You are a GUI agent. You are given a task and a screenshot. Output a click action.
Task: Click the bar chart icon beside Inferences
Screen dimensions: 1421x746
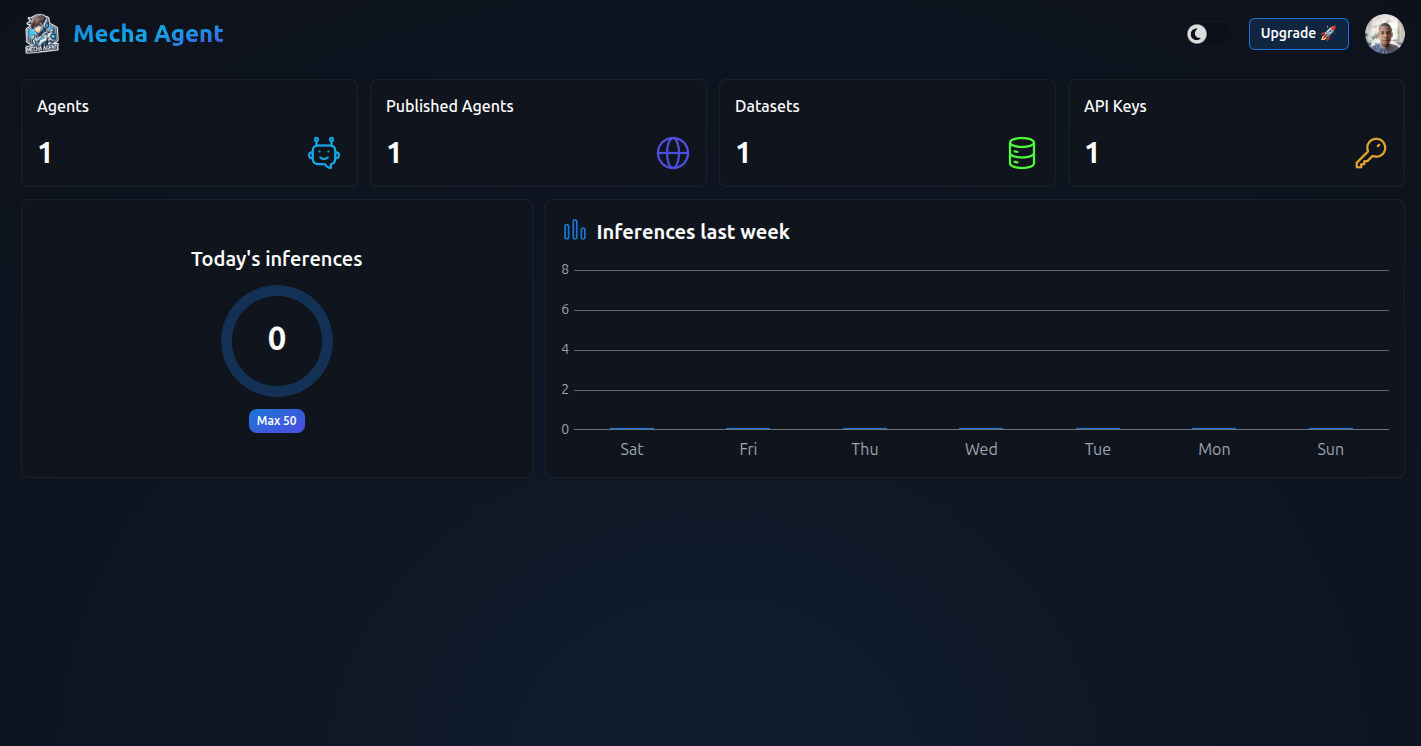tap(575, 231)
